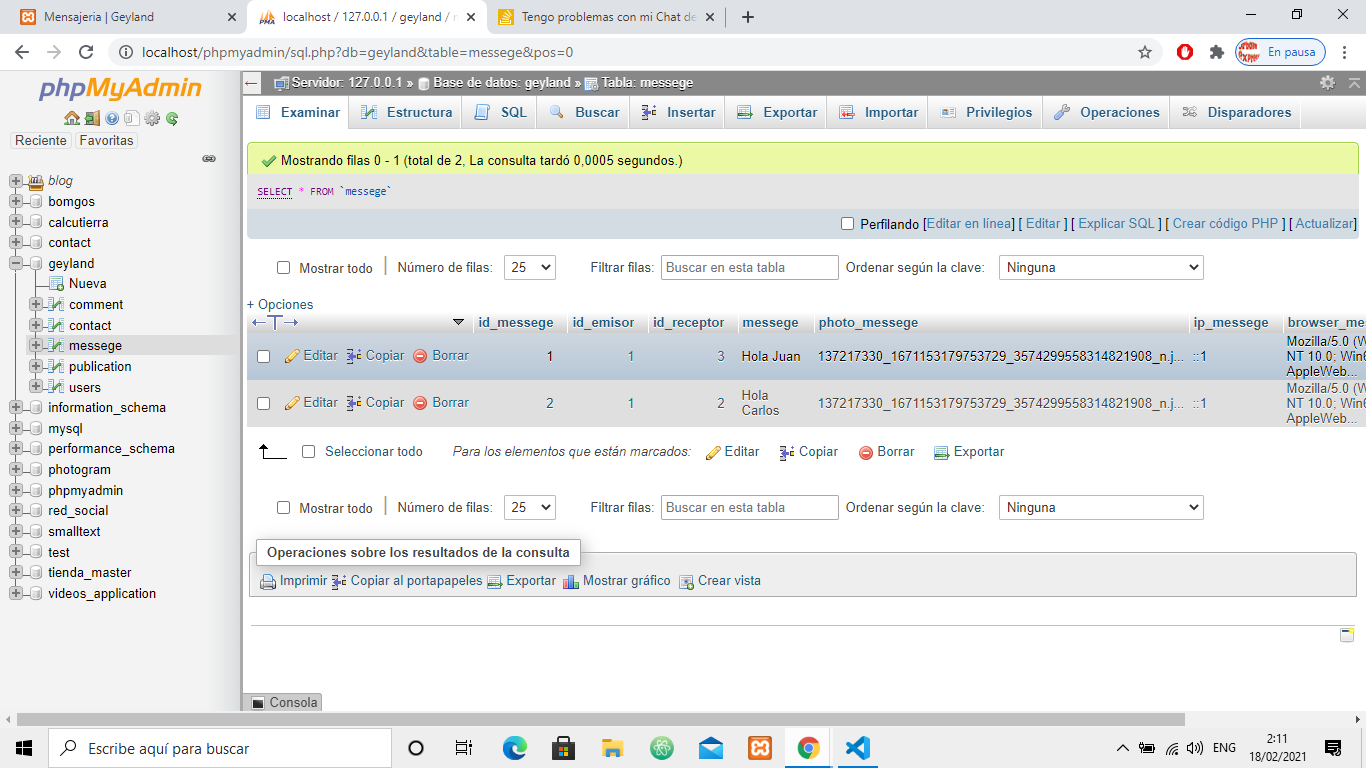Toggle the Perfilando checkbox
1366x768 pixels.
click(848, 224)
